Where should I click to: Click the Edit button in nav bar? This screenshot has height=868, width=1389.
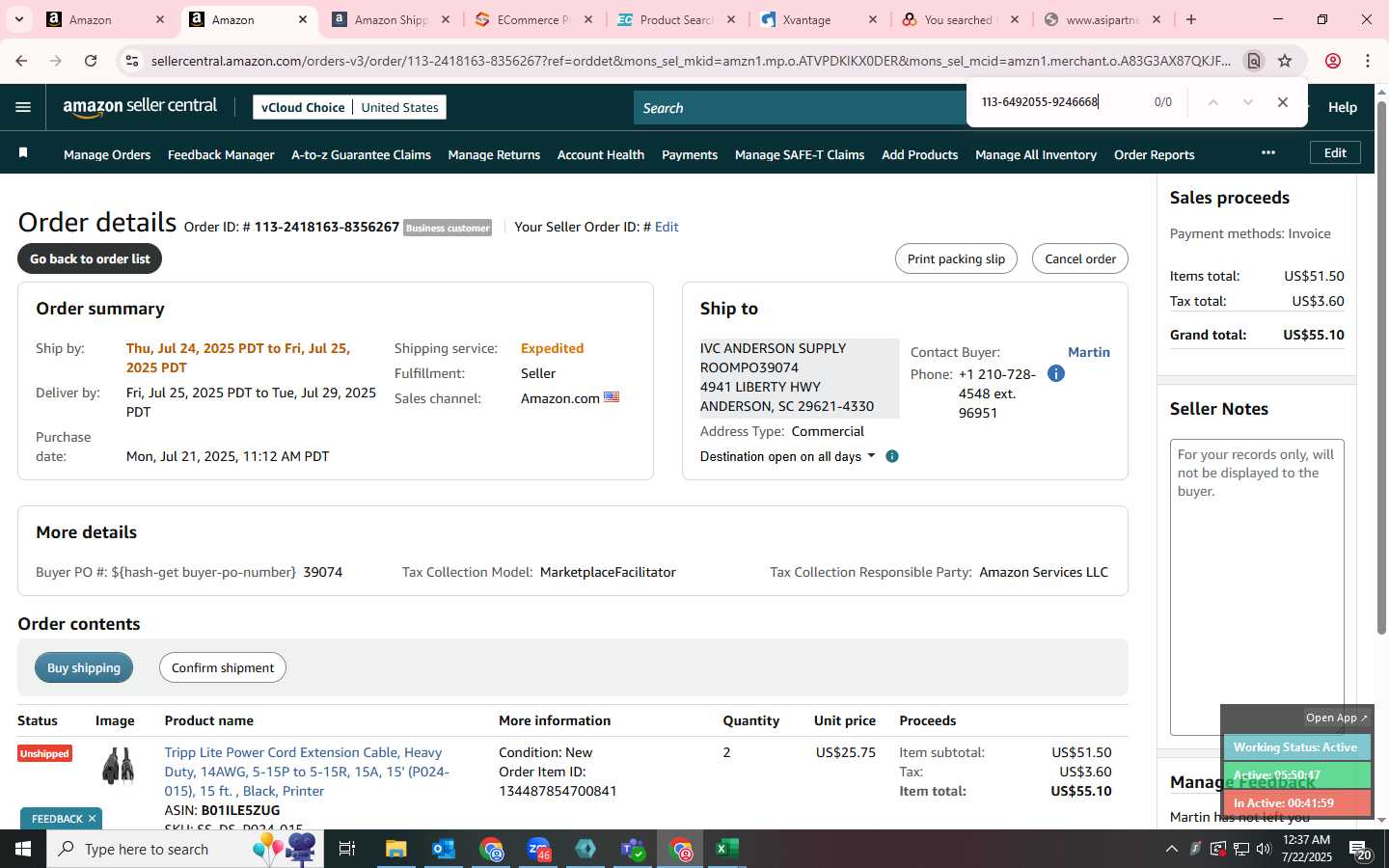point(1335,152)
